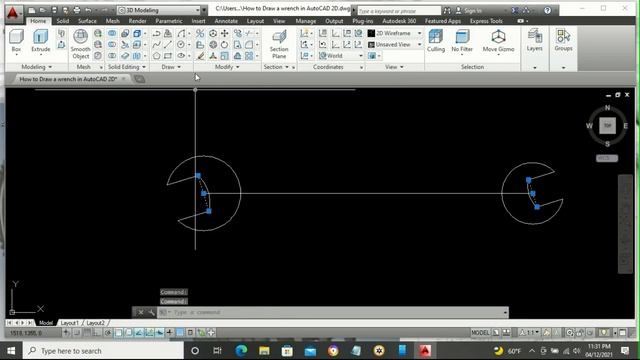Click the search binoculars icon
This screenshot has width=640, height=360.
tap(447, 11)
